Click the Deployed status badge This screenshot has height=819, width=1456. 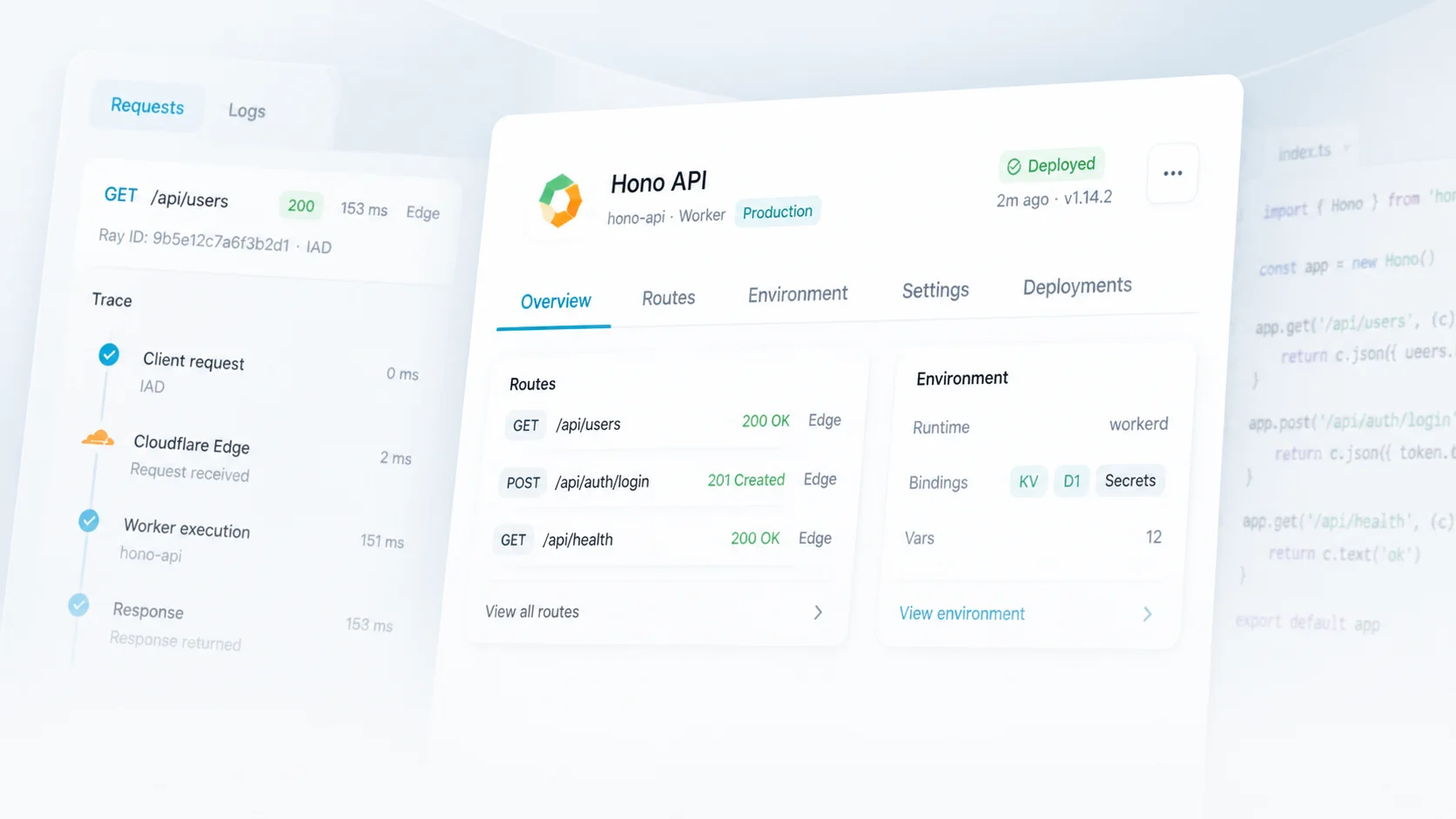[x=1051, y=164]
